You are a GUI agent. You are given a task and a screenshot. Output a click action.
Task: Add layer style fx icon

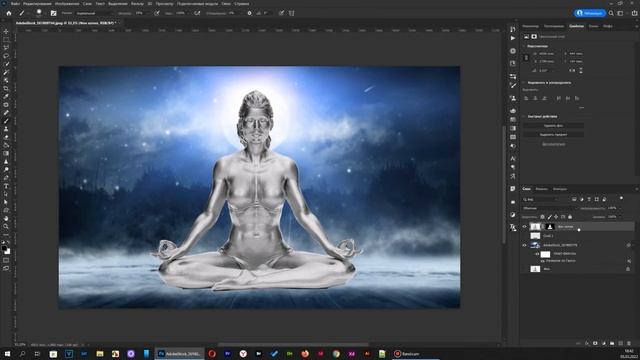tap(587, 344)
